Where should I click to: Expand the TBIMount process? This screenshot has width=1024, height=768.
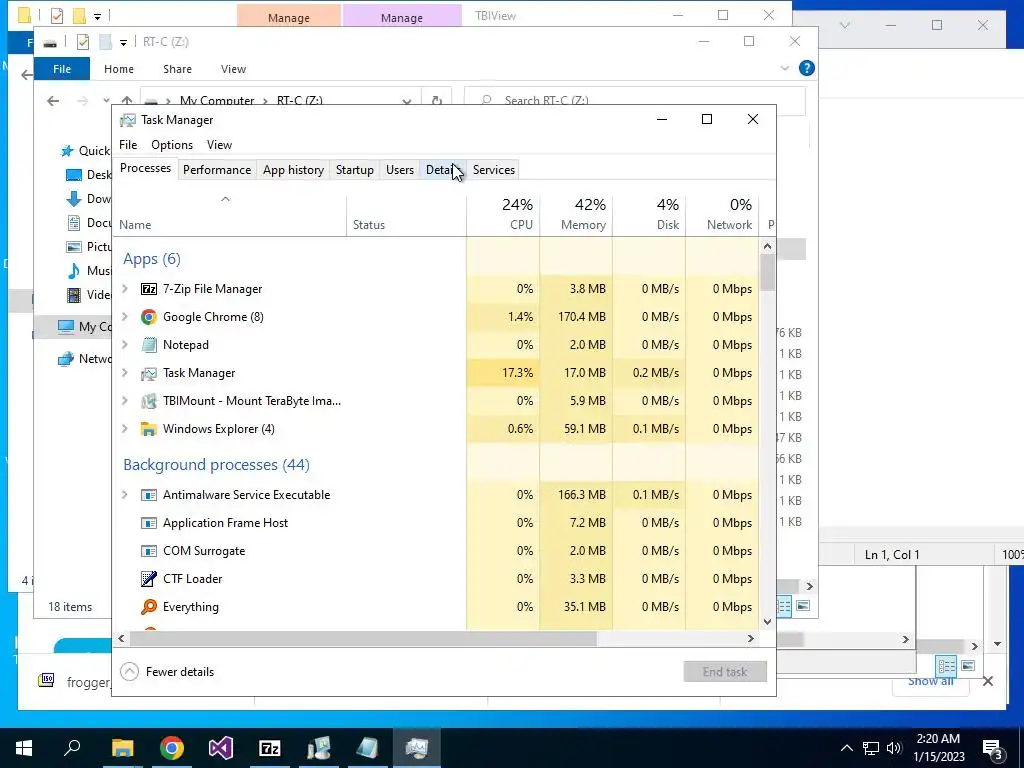tap(125, 401)
